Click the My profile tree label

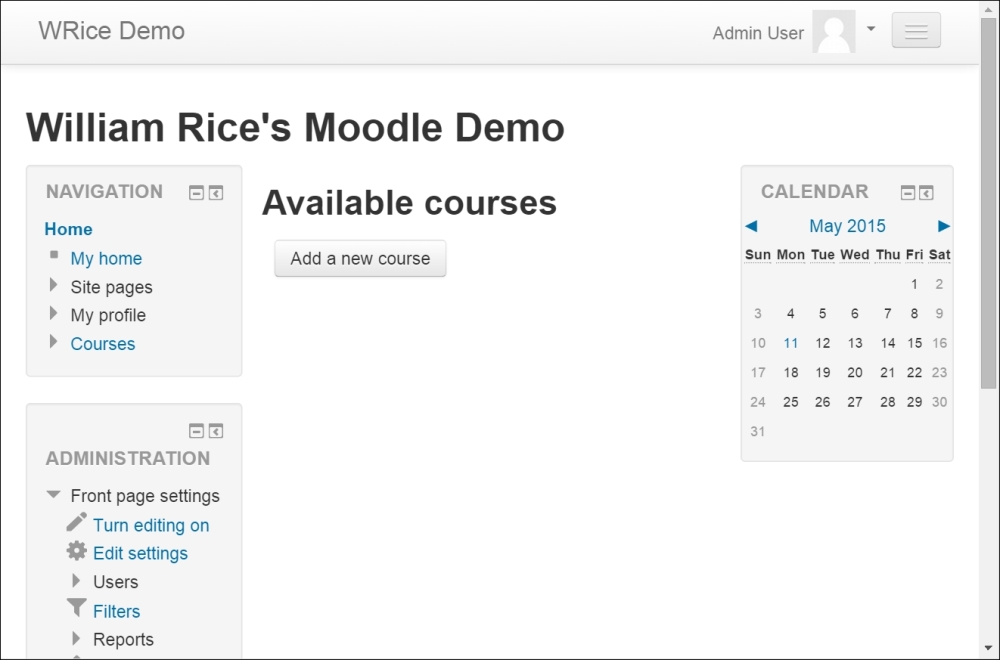coord(108,315)
